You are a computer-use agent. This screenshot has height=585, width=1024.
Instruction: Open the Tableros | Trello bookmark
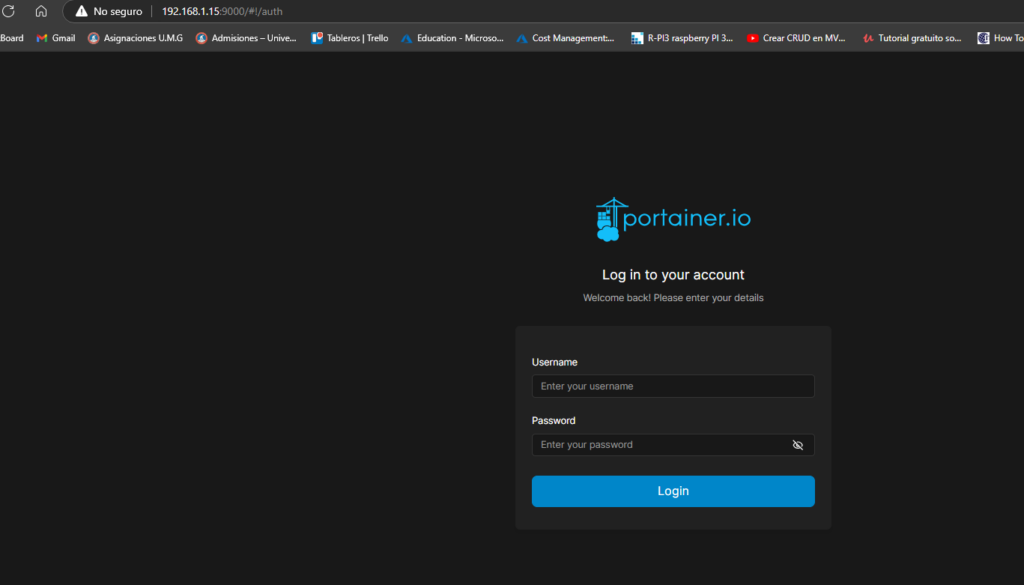[x=349, y=38]
